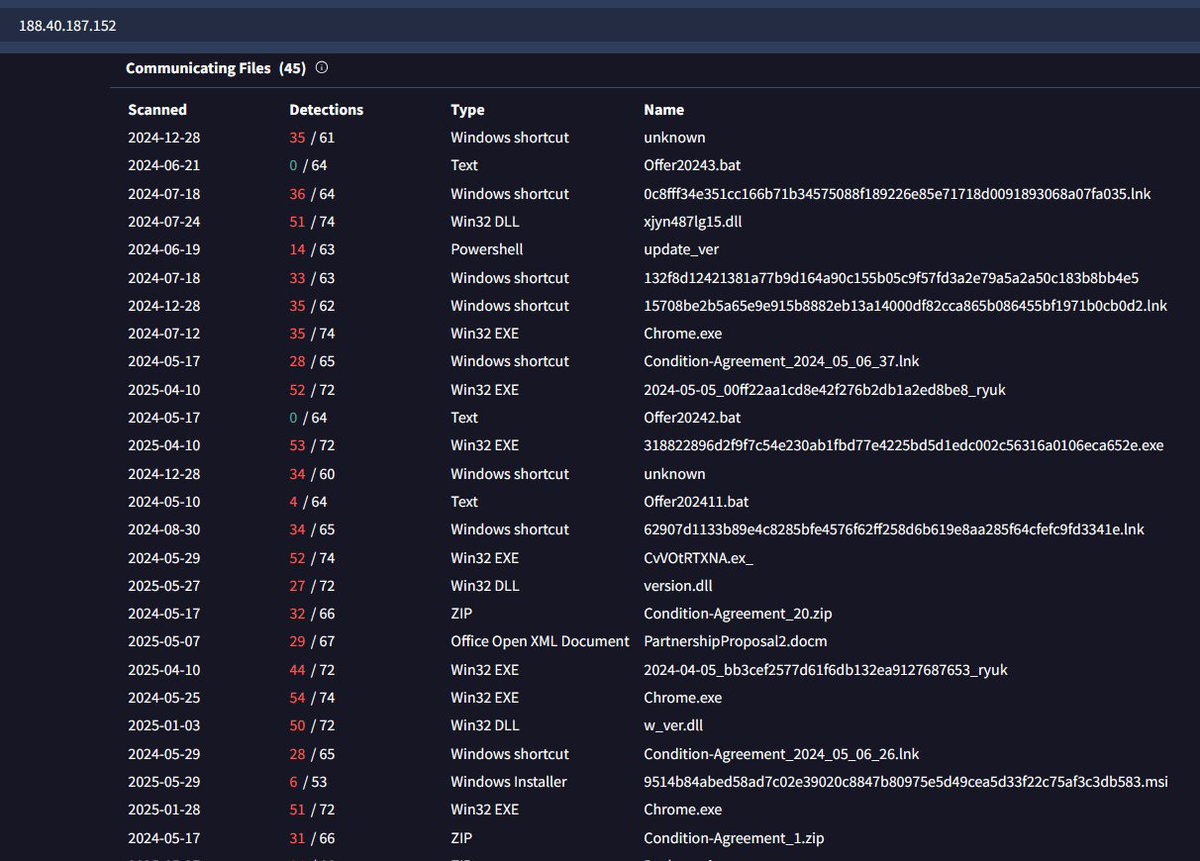The height and width of the screenshot is (861, 1200).
Task: Click the Scanned column header
Action: click(157, 110)
